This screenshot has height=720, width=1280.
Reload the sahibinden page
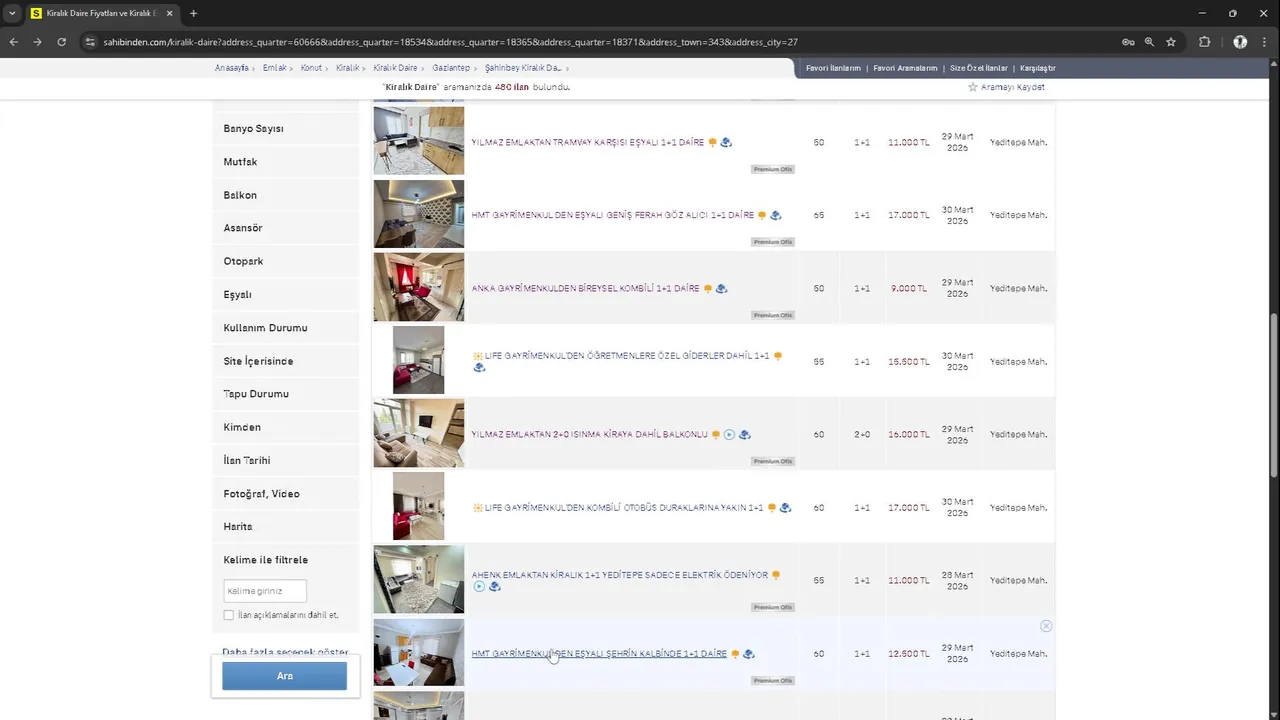pos(61,42)
